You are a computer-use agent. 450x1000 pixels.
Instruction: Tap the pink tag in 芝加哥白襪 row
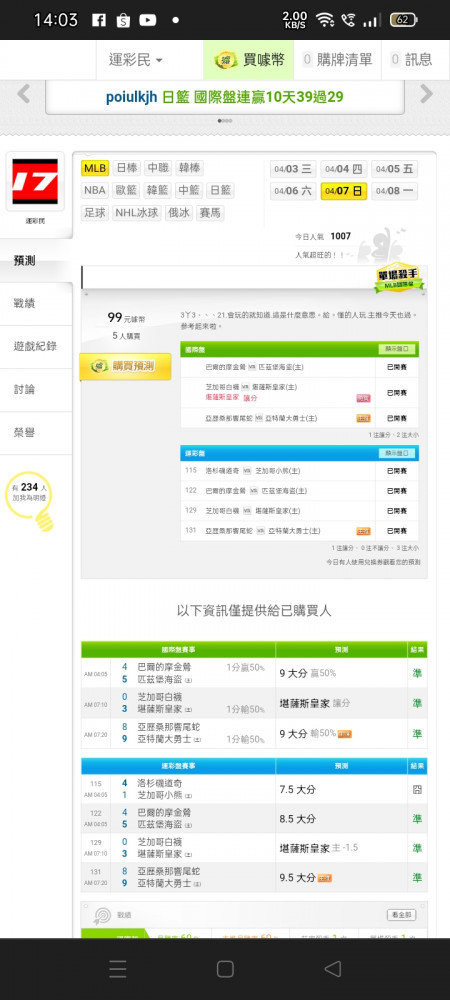363,398
